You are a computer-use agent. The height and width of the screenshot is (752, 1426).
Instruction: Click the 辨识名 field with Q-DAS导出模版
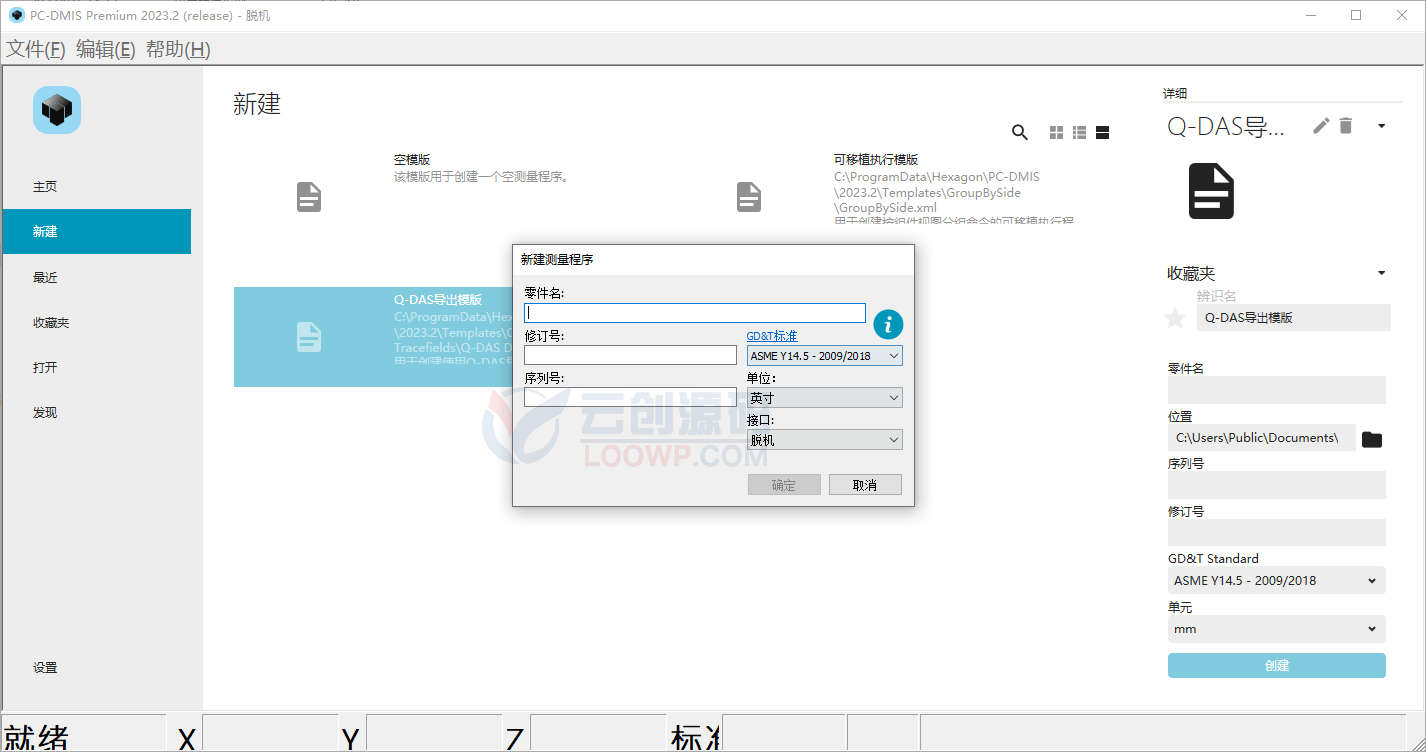tap(1294, 317)
